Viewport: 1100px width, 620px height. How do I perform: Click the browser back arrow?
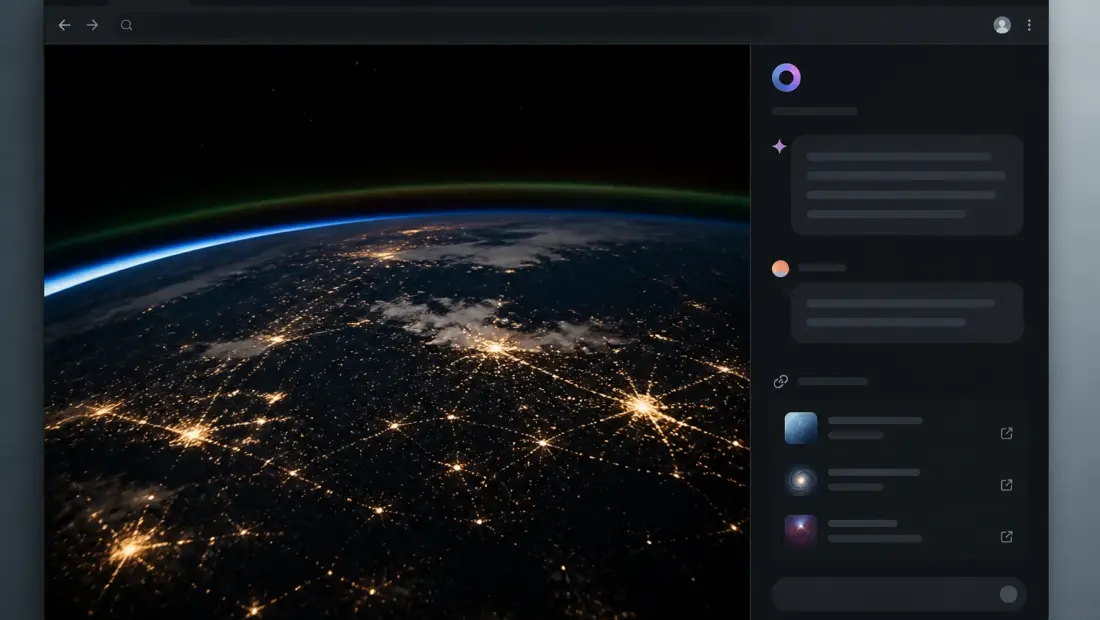click(65, 25)
